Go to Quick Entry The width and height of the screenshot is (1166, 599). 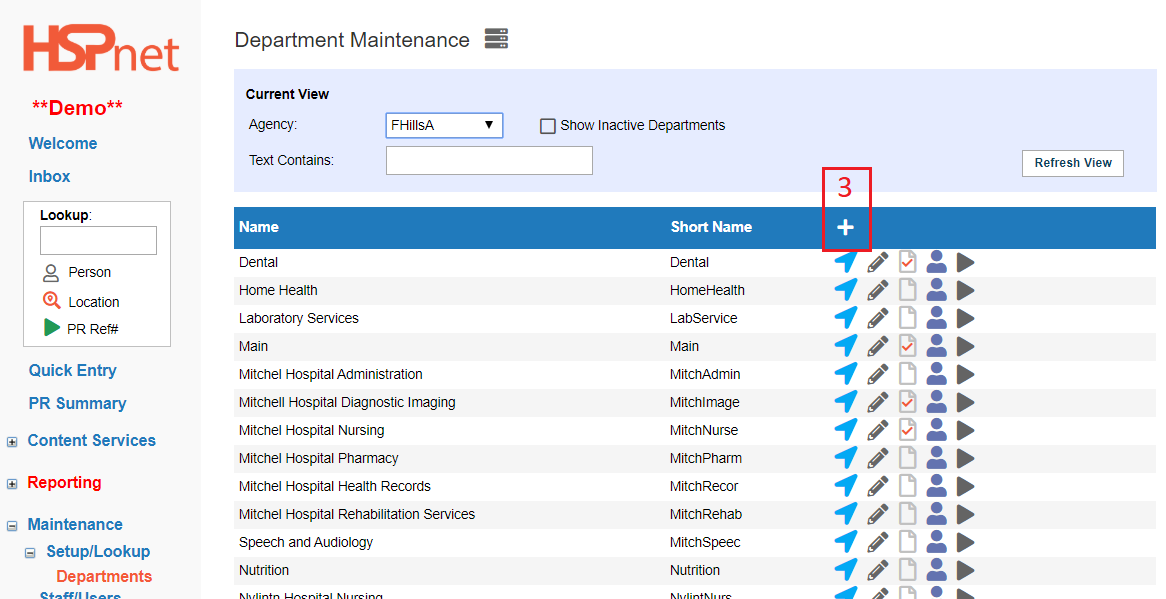tap(72, 370)
